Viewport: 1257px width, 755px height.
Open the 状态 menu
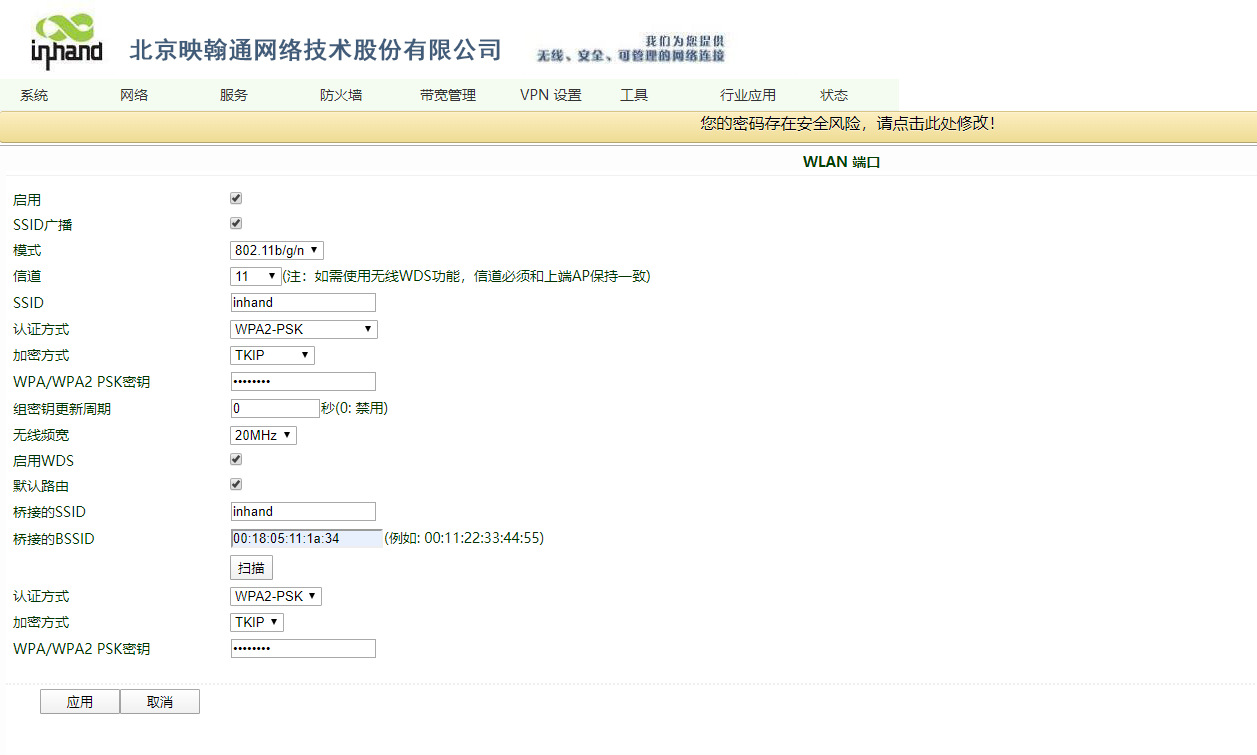coord(834,96)
